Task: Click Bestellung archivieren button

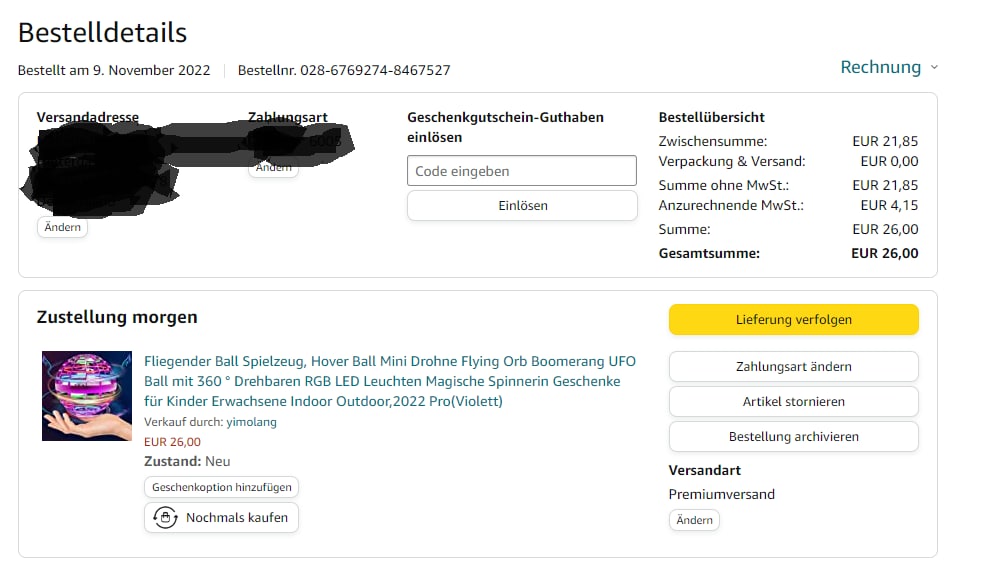Action: click(793, 437)
